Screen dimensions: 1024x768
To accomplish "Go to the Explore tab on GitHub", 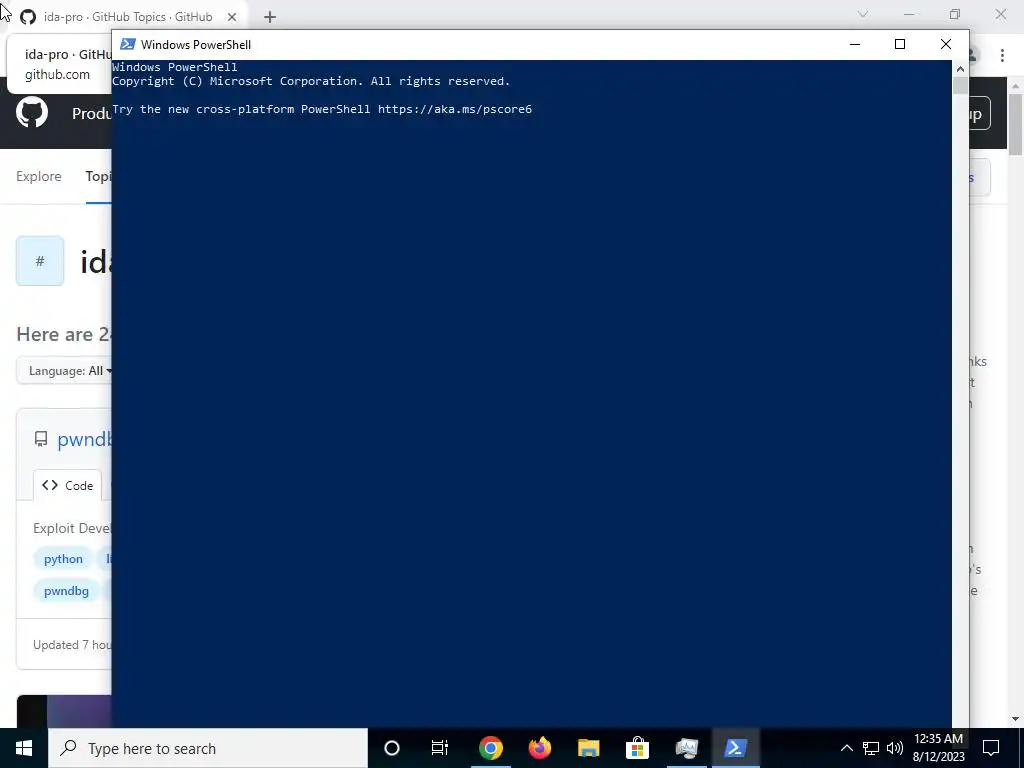I will coord(39,176).
